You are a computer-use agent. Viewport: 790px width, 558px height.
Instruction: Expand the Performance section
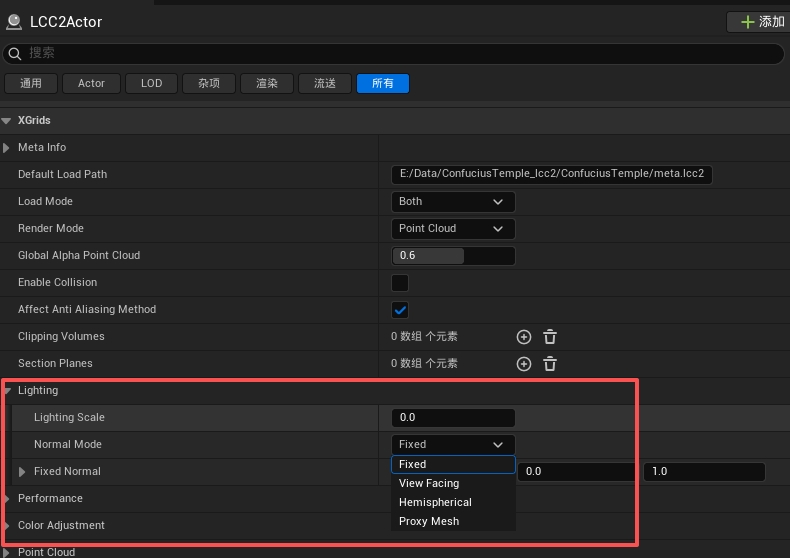[7, 499]
